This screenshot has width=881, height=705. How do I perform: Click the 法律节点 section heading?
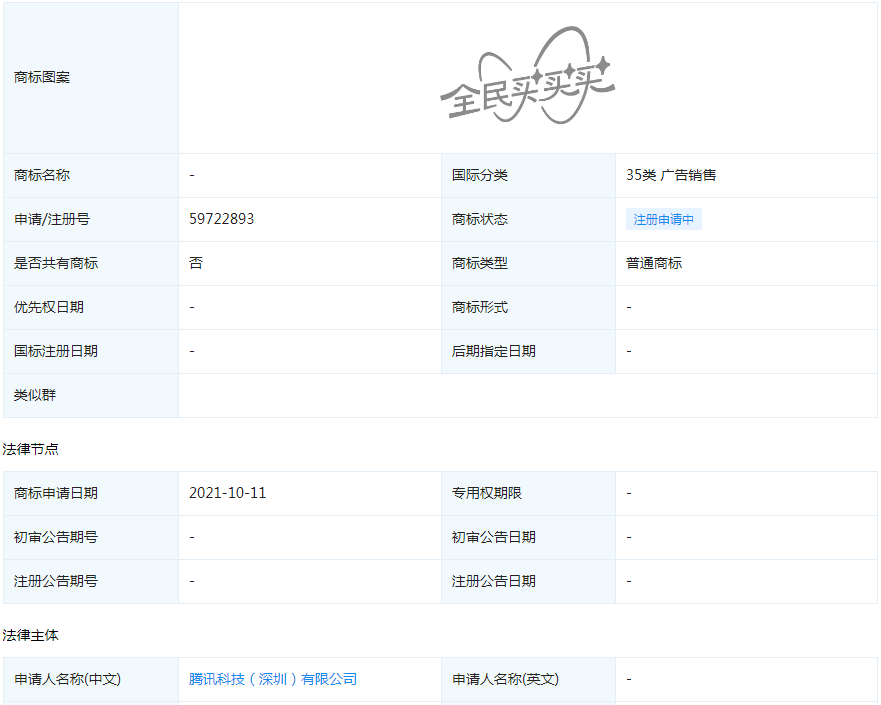pos(30,449)
